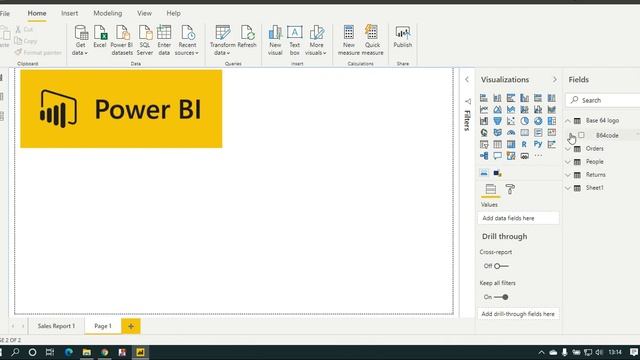Open Get more visuals ellipsis
640x360 pixels.
point(538,156)
